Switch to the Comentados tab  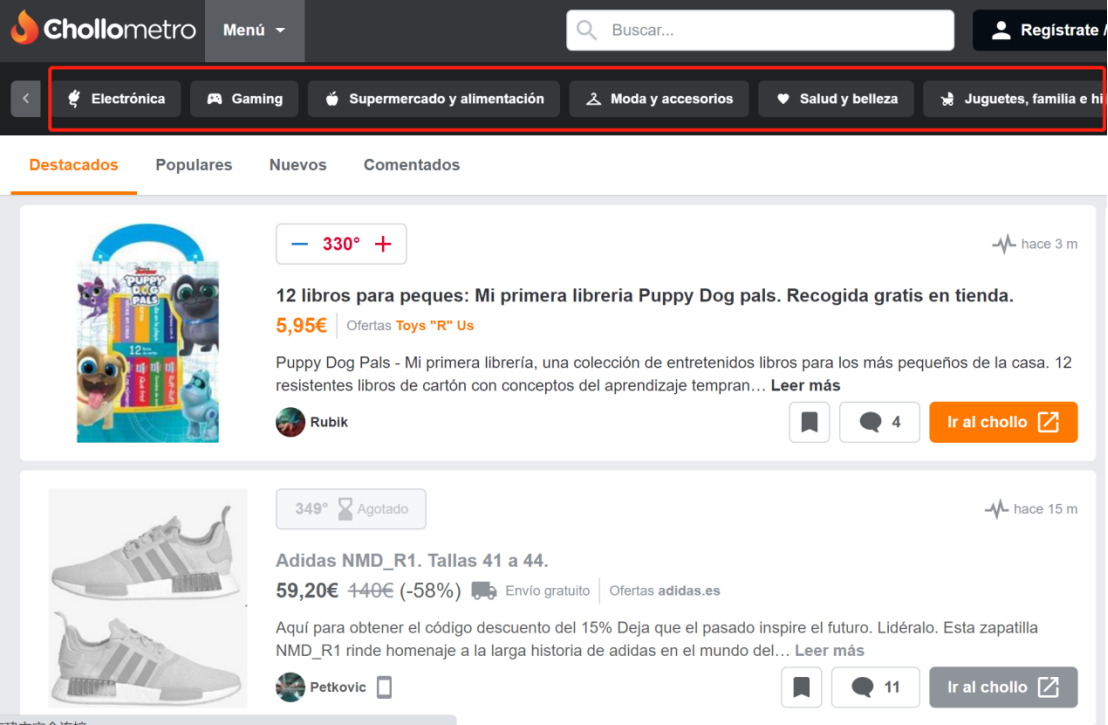pos(411,165)
